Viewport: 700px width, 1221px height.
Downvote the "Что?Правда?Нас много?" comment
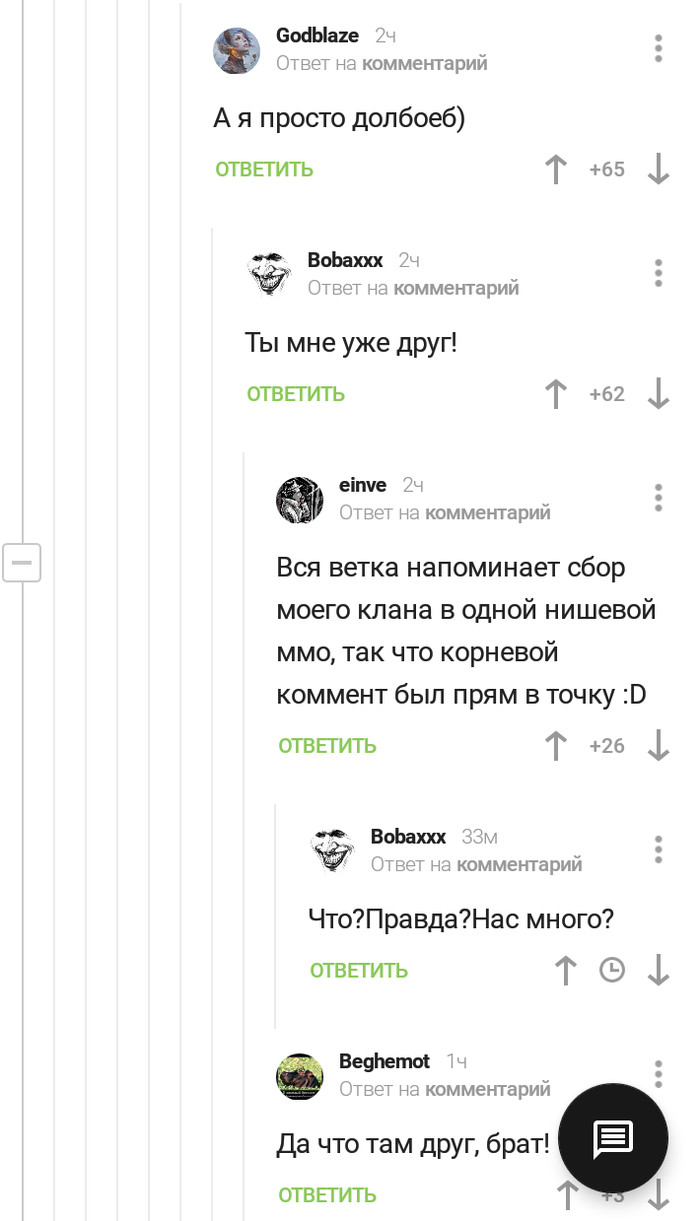[x=658, y=970]
